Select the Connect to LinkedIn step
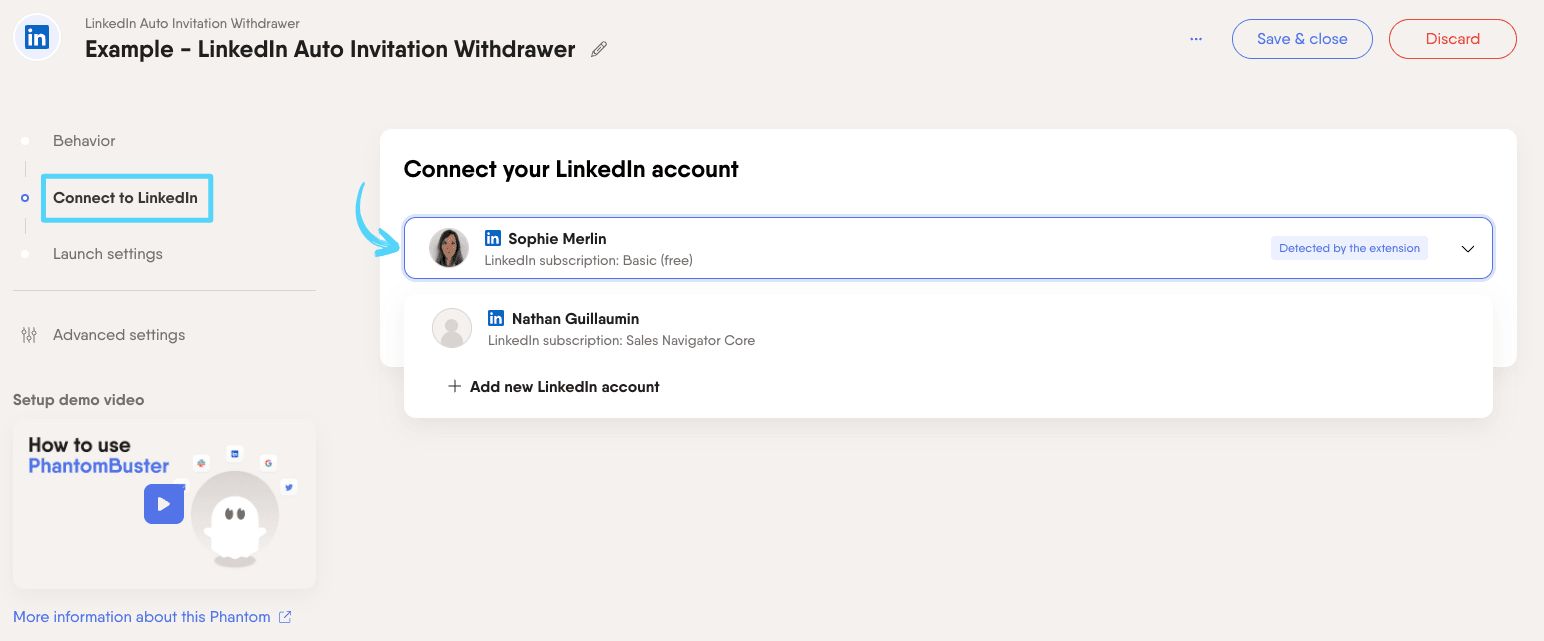 tap(126, 198)
